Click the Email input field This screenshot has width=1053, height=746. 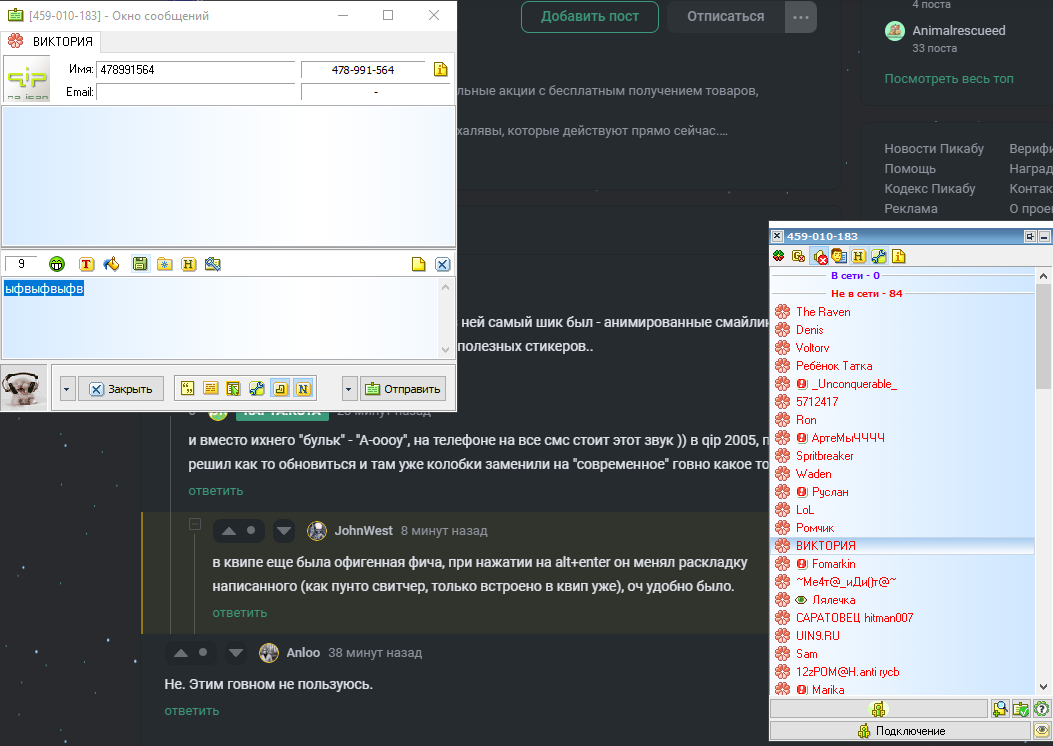(x=196, y=92)
